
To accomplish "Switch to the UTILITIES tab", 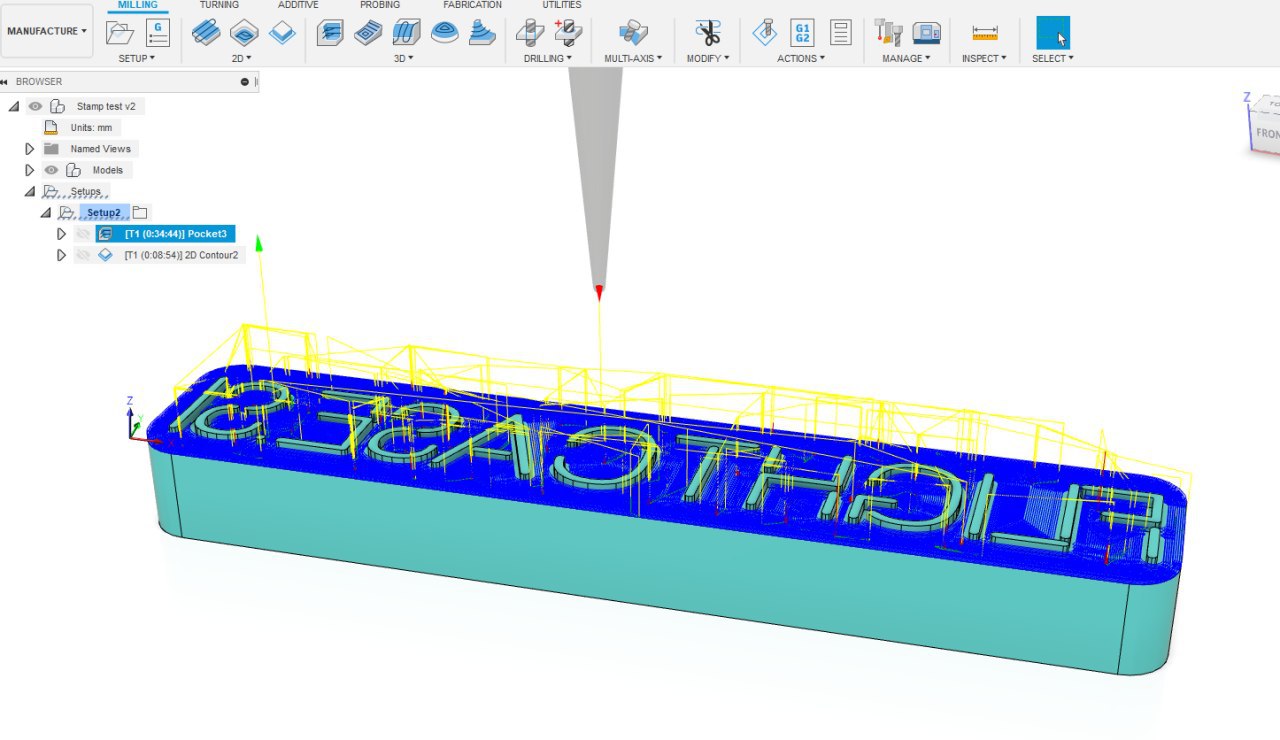I will pos(562,5).
